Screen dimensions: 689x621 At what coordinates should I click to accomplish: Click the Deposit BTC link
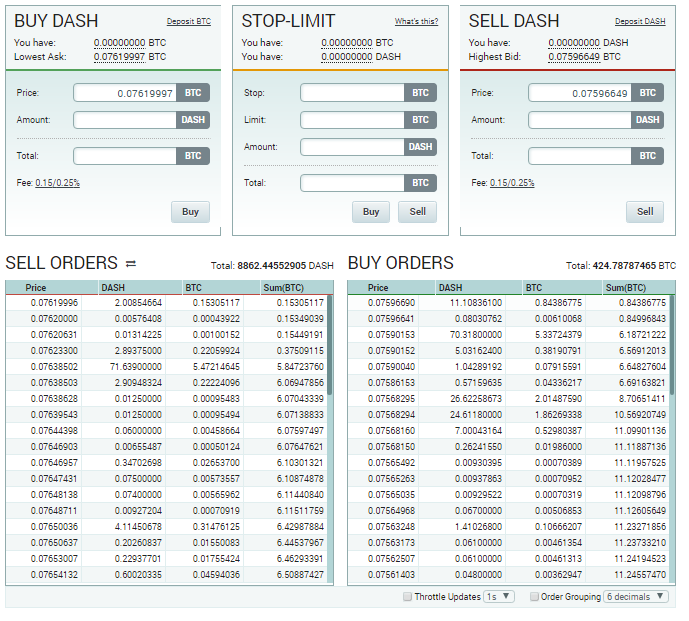click(x=189, y=21)
